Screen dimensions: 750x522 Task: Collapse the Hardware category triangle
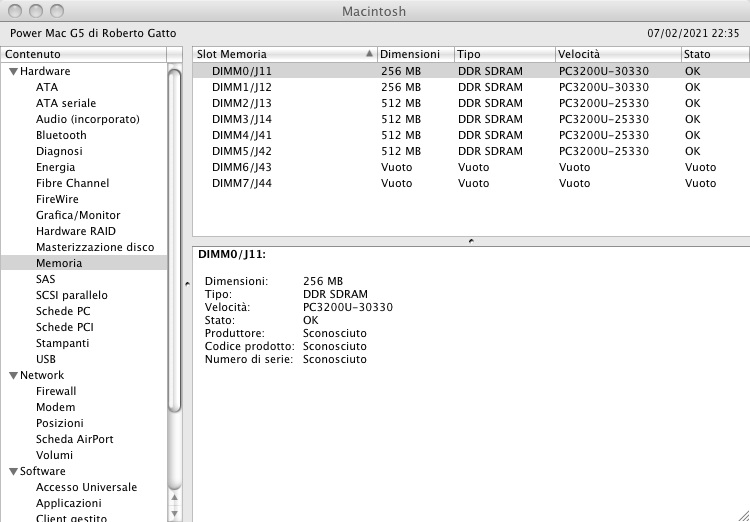click(x=13, y=71)
